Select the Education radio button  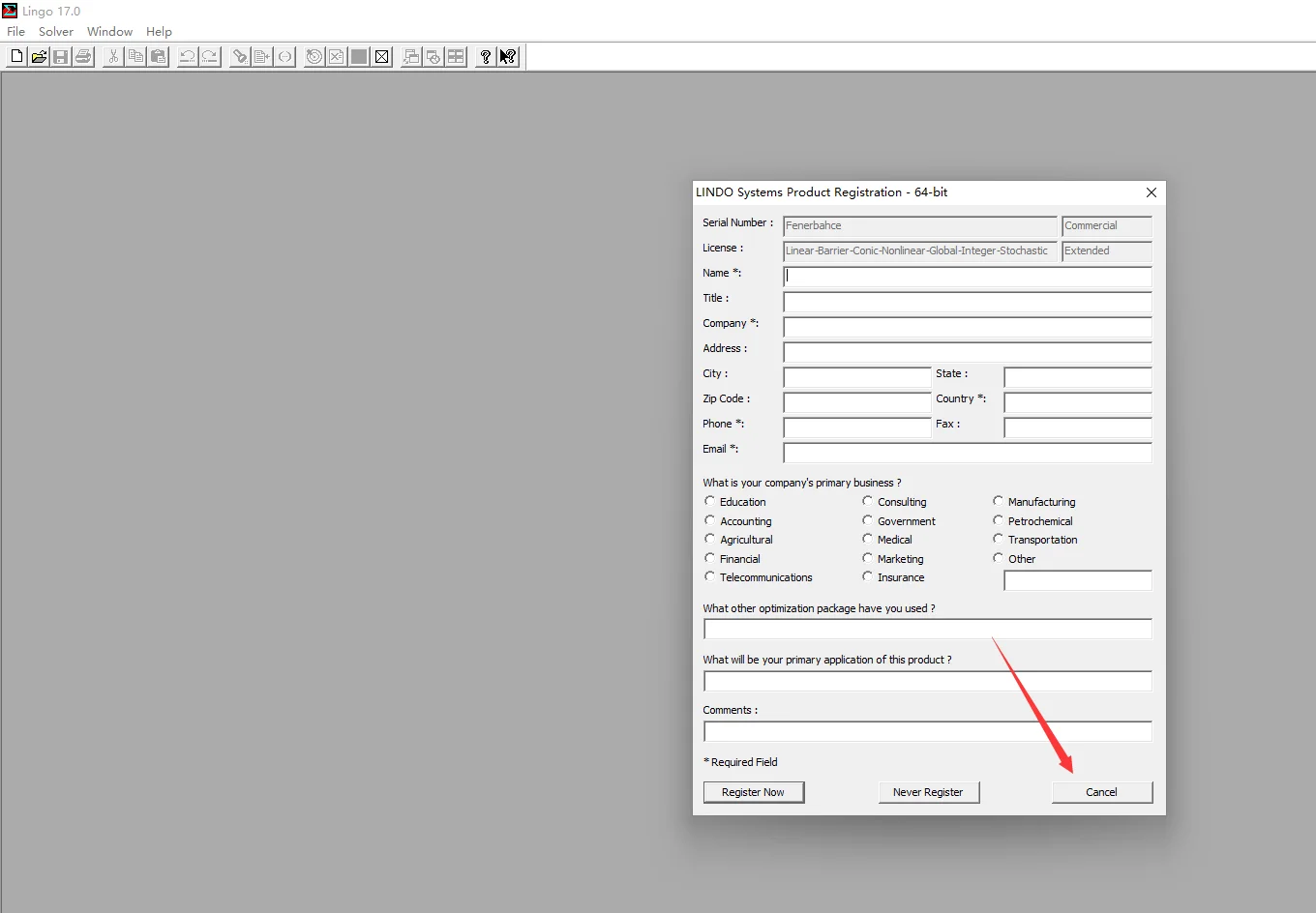[710, 501]
